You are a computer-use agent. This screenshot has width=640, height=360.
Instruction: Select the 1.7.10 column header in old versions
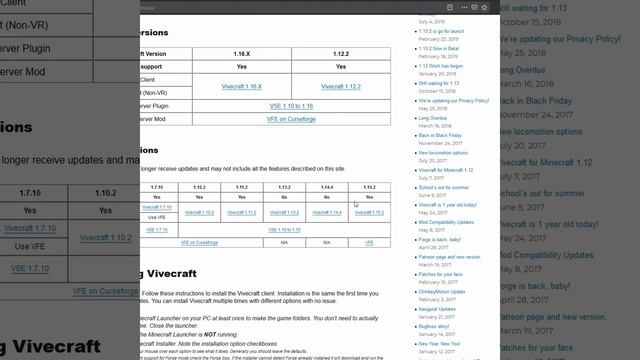click(x=157, y=187)
